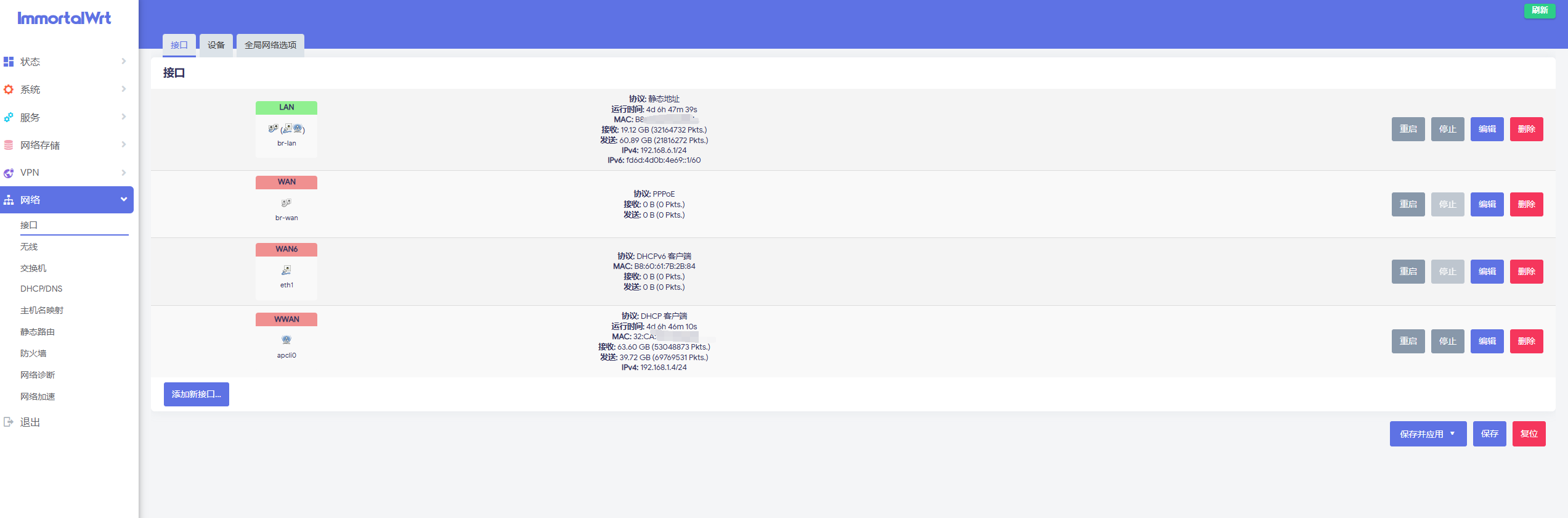Viewport: 1568px width, 518px height.
Task: Click the 保存 save button
Action: [1489, 434]
